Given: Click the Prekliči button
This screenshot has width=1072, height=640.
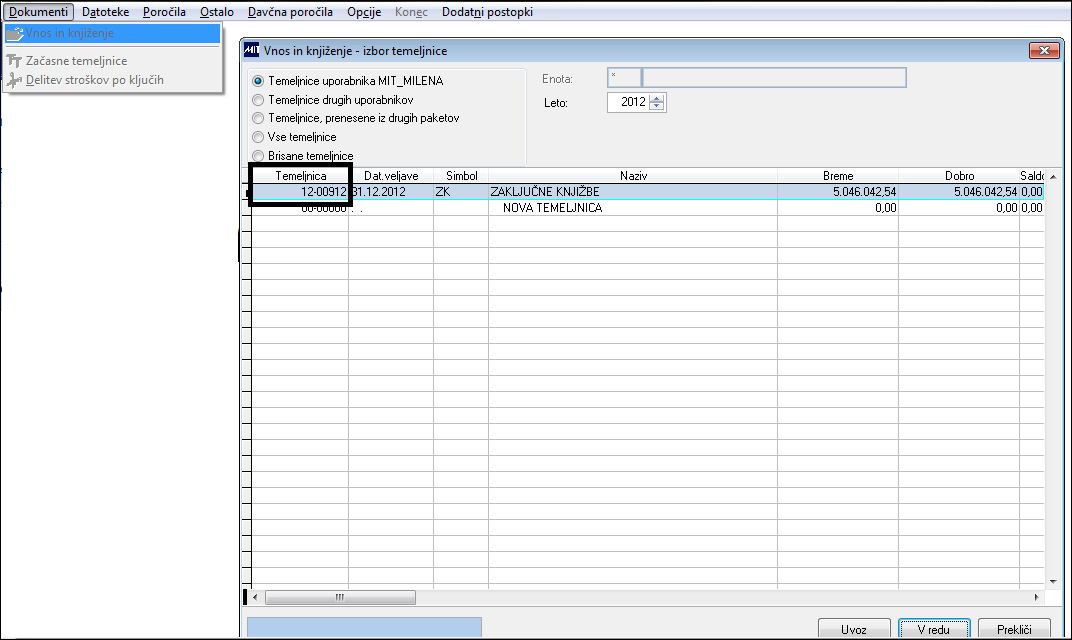Looking at the screenshot, I should point(1014,629).
